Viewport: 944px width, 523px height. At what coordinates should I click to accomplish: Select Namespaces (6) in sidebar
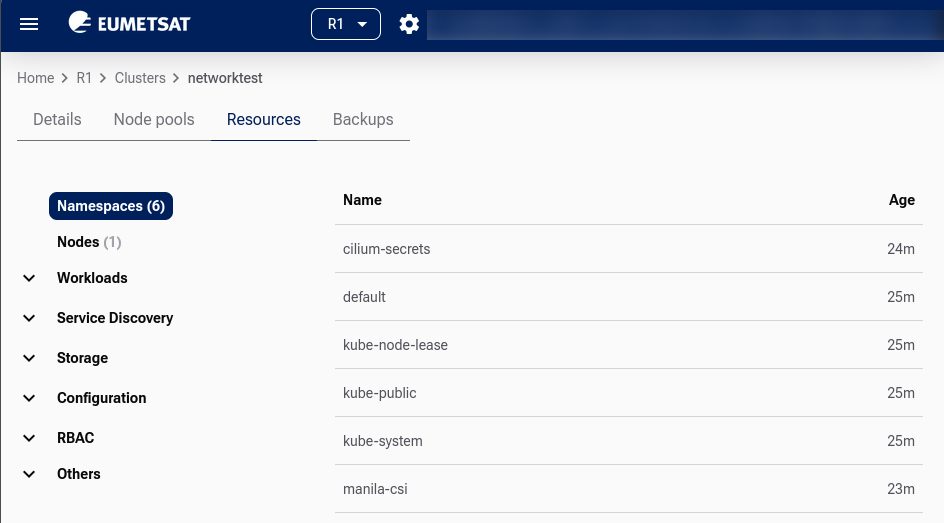point(111,206)
